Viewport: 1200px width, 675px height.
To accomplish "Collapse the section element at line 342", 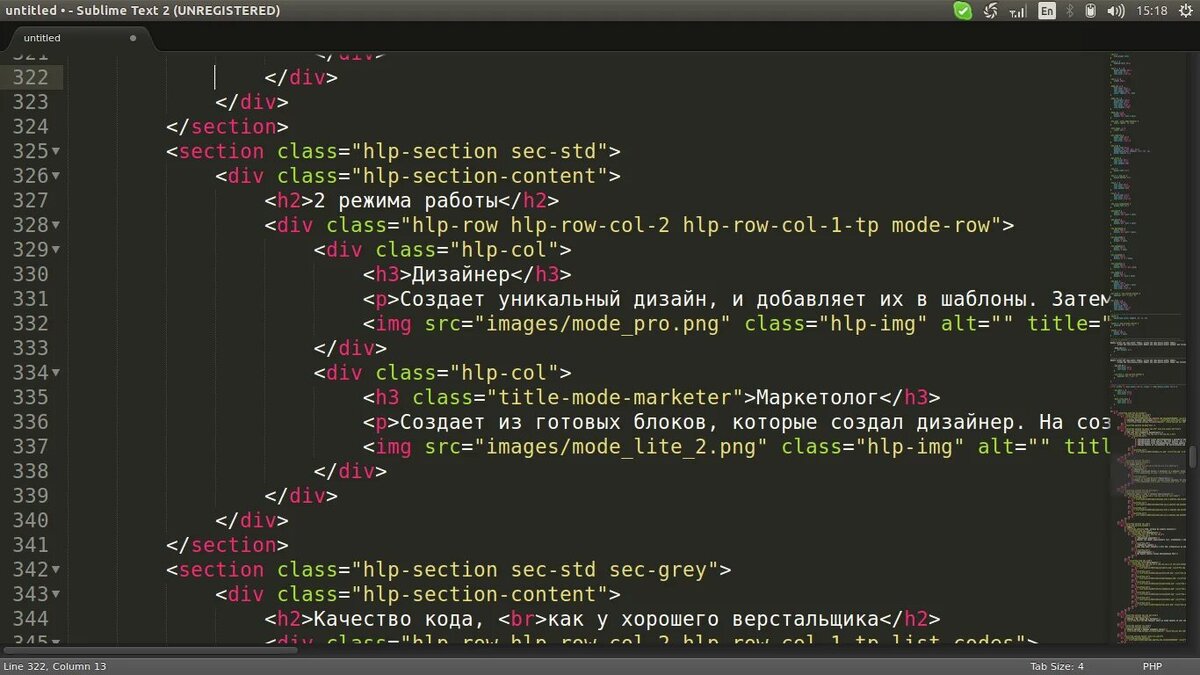I will tap(56, 570).
